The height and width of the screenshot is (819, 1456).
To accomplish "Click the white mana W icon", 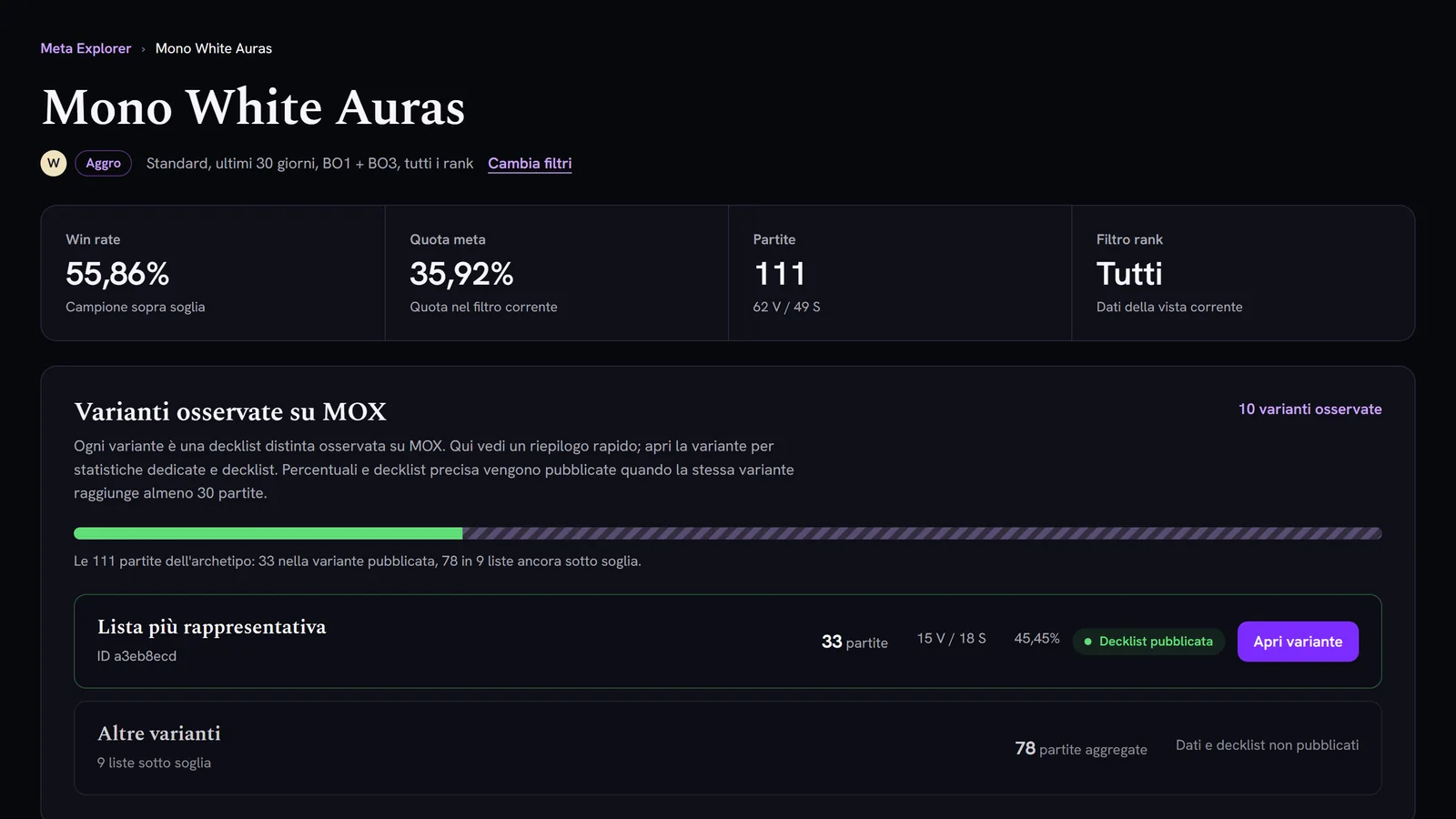I will click(x=54, y=163).
